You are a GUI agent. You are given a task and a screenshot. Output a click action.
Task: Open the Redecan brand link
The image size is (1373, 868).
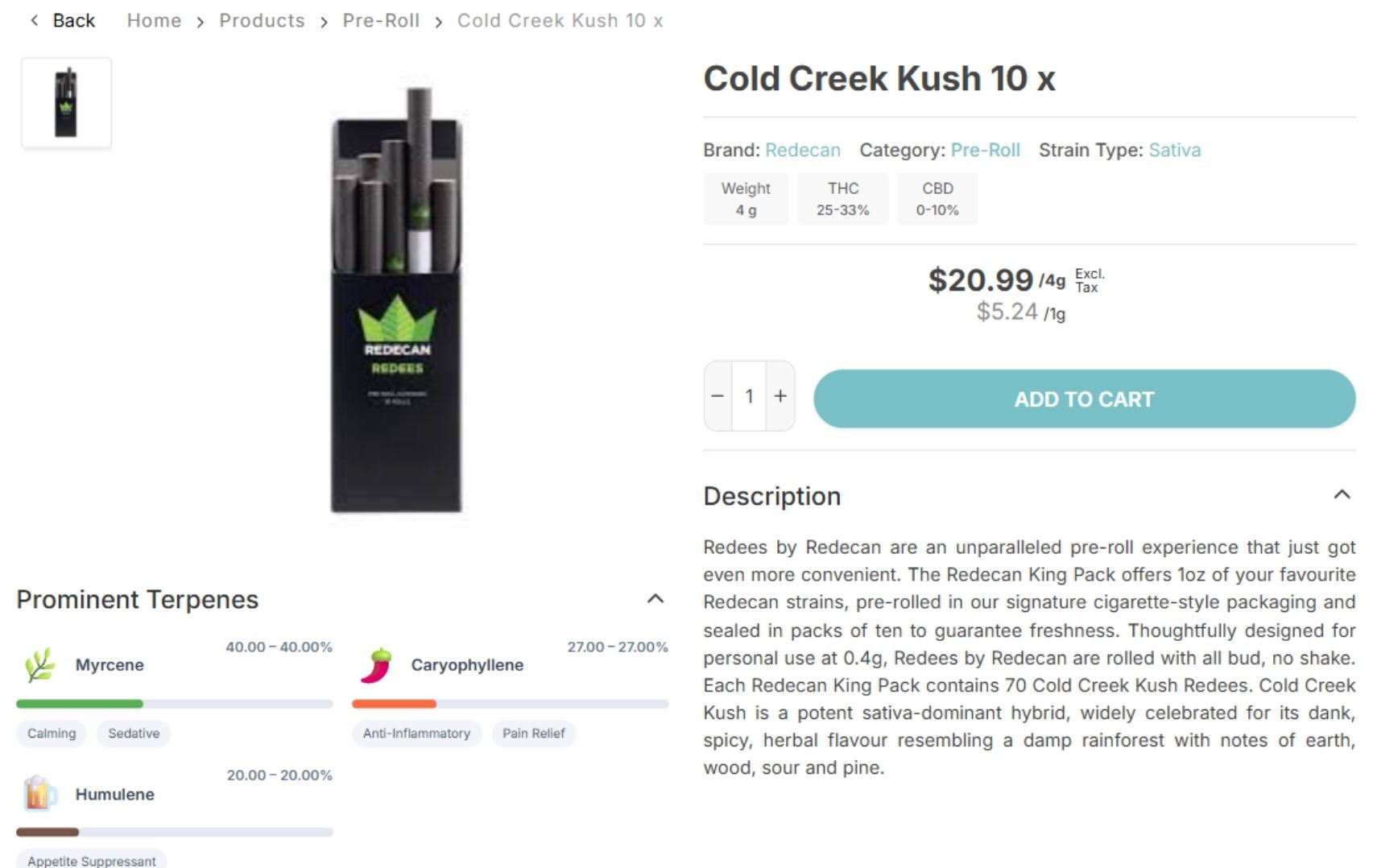click(802, 150)
